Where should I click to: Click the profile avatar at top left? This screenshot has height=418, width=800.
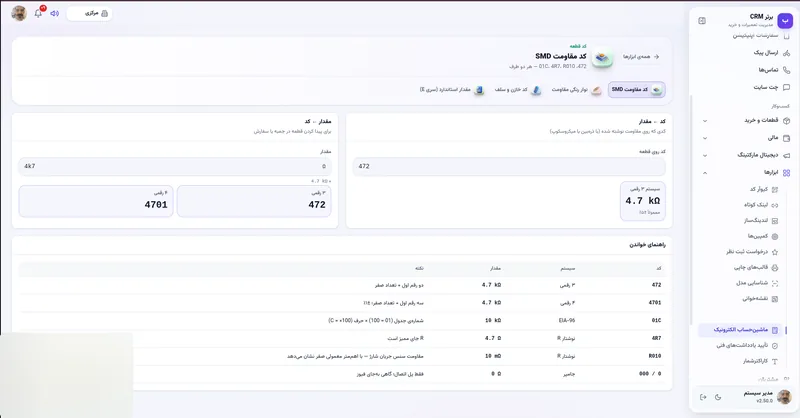pos(19,13)
